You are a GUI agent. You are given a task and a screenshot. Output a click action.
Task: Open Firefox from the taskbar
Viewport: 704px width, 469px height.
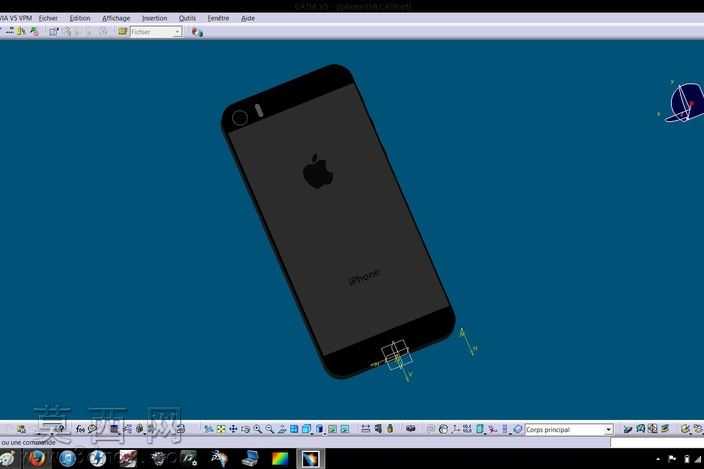point(37,459)
